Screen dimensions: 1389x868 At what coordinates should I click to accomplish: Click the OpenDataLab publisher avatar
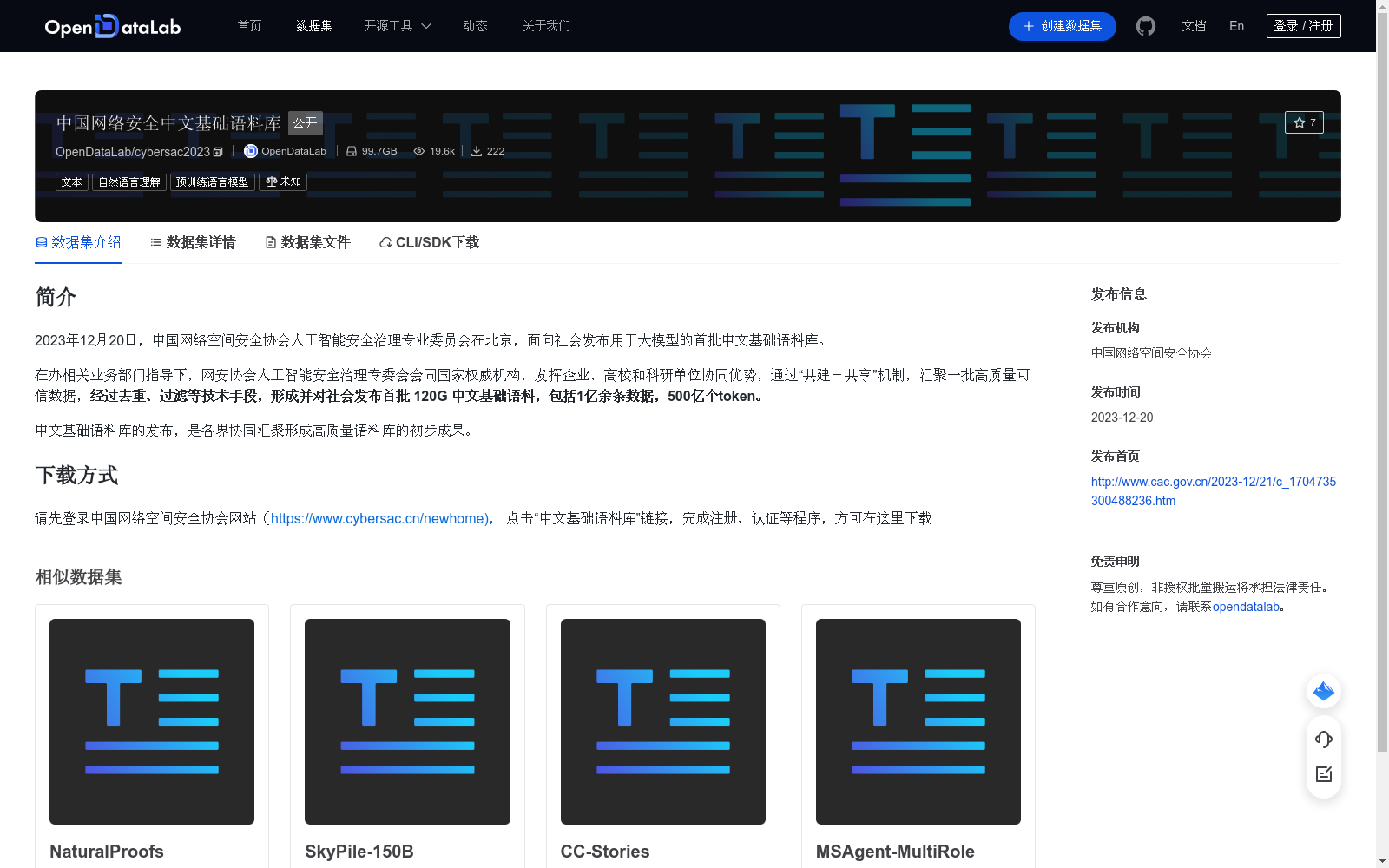point(251,151)
